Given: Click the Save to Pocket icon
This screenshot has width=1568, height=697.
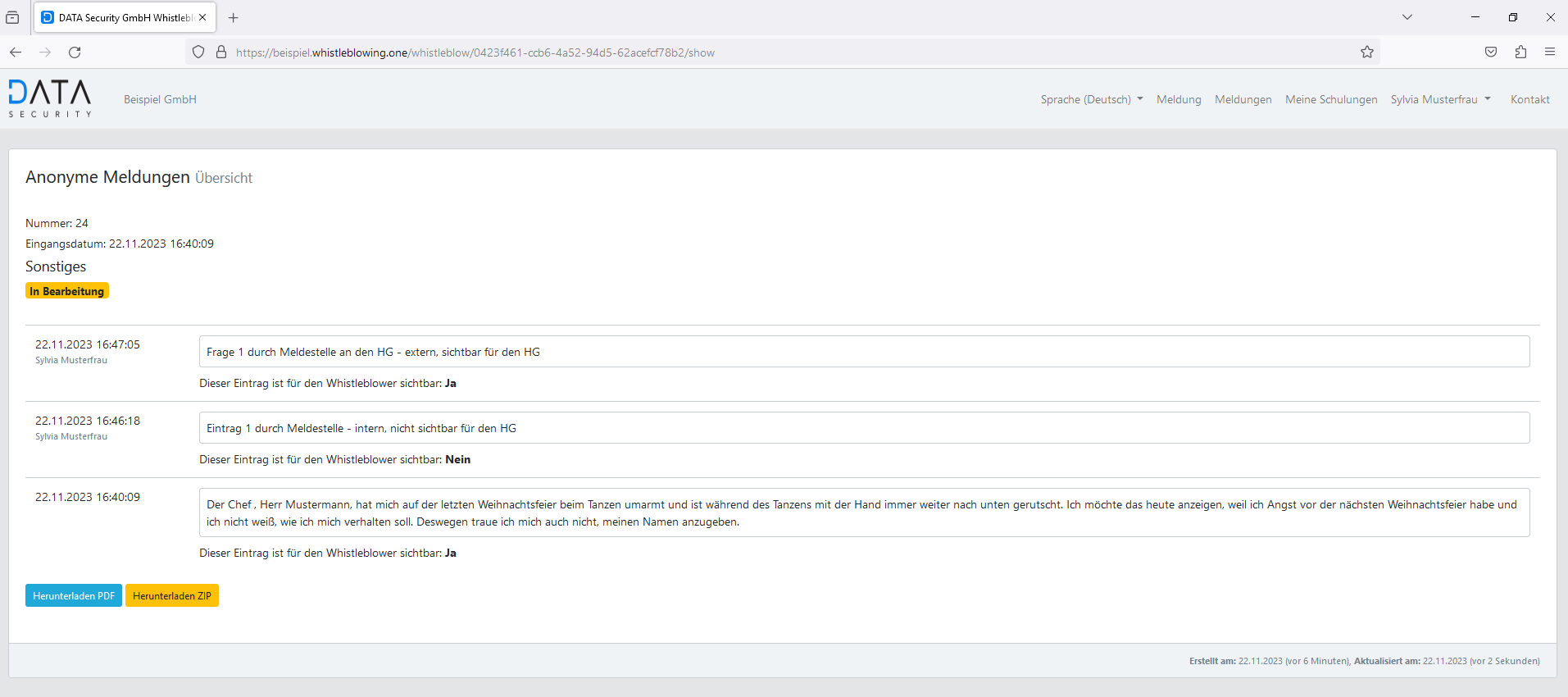Looking at the screenshot, I should tap(1491, 52).
